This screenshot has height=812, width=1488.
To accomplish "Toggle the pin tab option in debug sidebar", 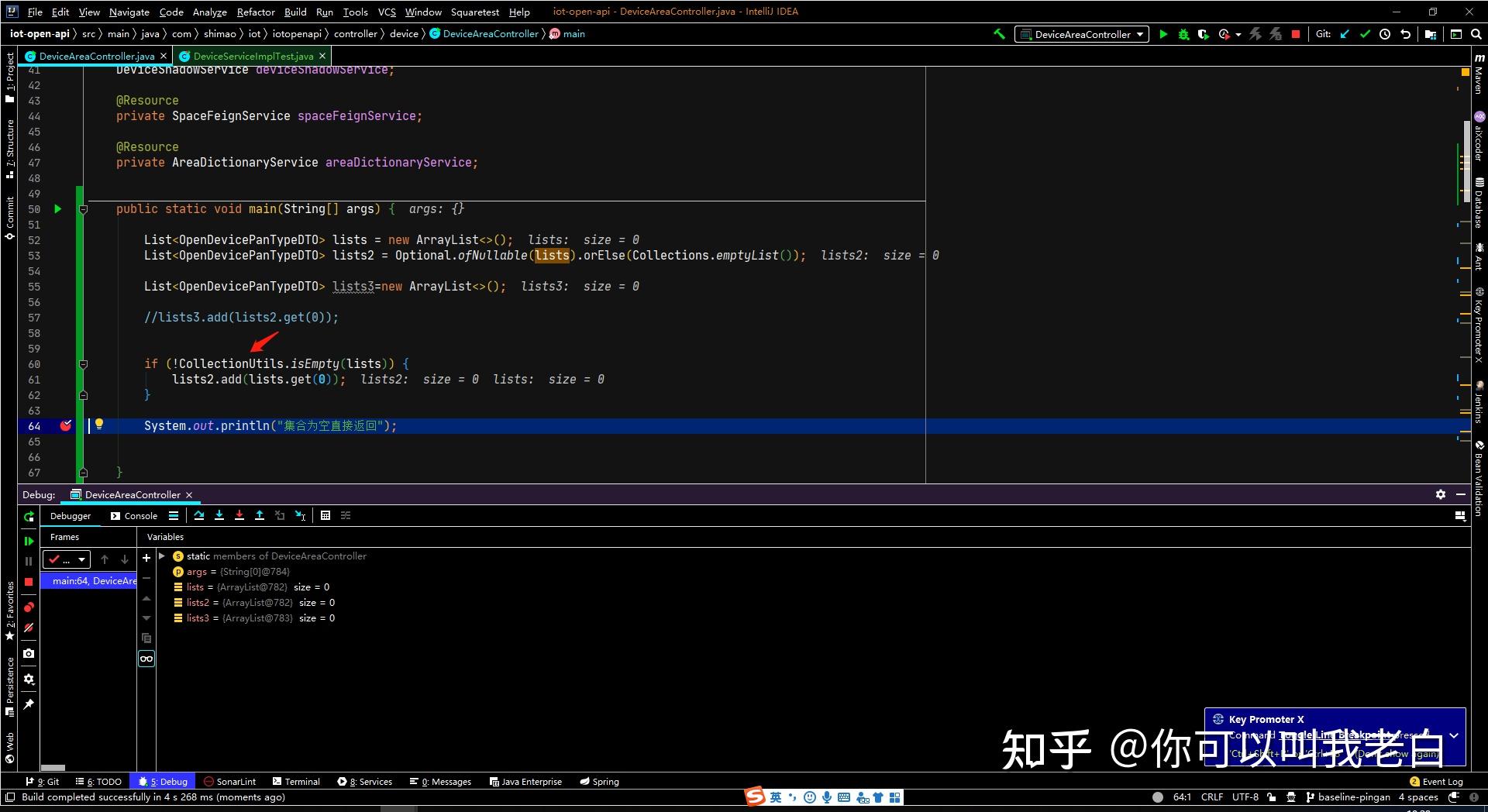I will coord(29,704).
